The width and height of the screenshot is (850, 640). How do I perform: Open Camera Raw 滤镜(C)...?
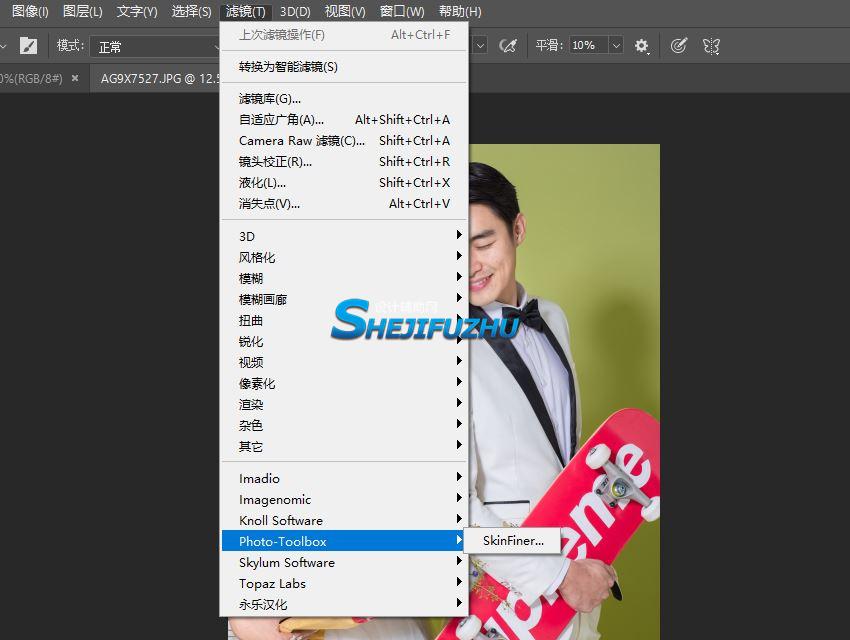pyautogui.click(x=344, y=141)
